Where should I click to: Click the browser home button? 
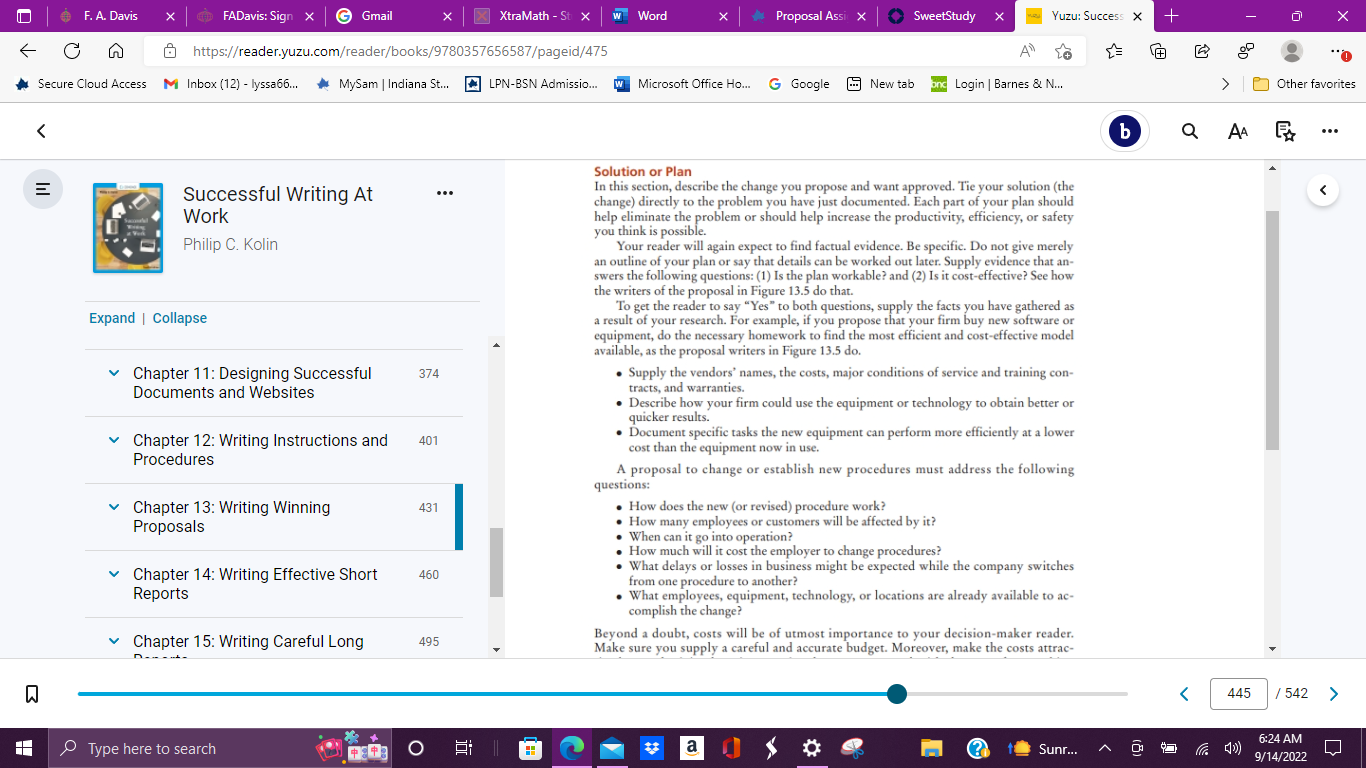(x=116, y=51)
